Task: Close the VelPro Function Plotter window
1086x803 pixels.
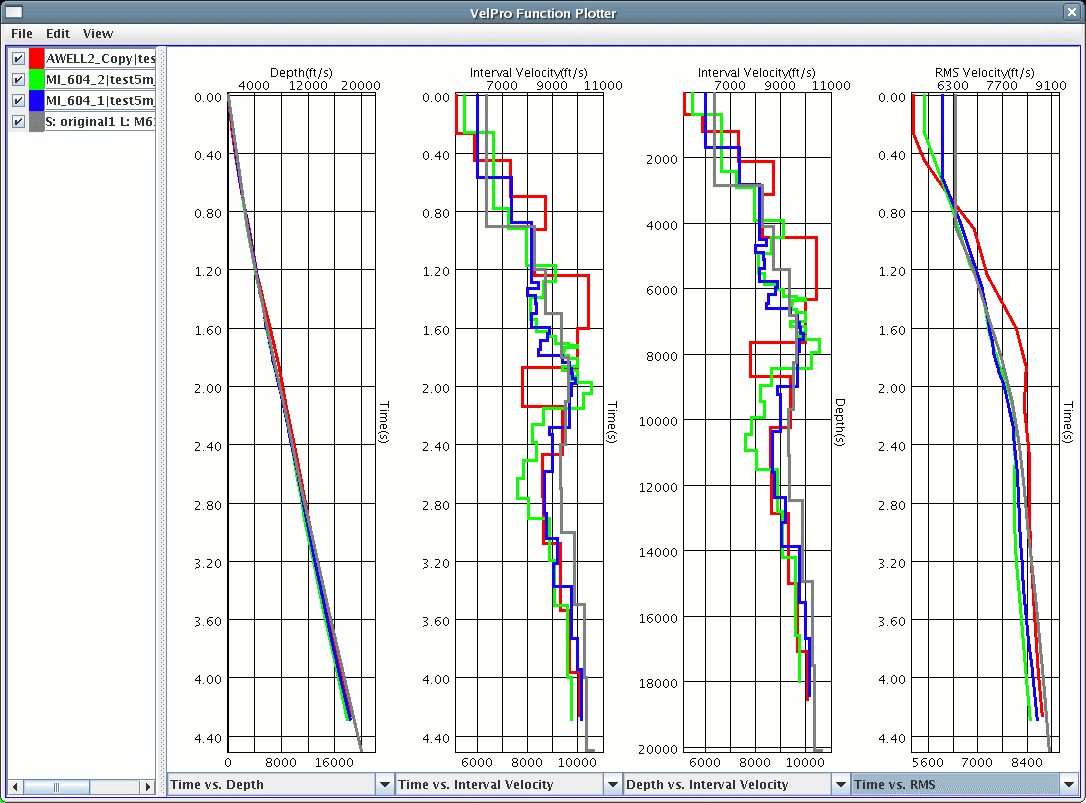Action: click(1070, 12)
